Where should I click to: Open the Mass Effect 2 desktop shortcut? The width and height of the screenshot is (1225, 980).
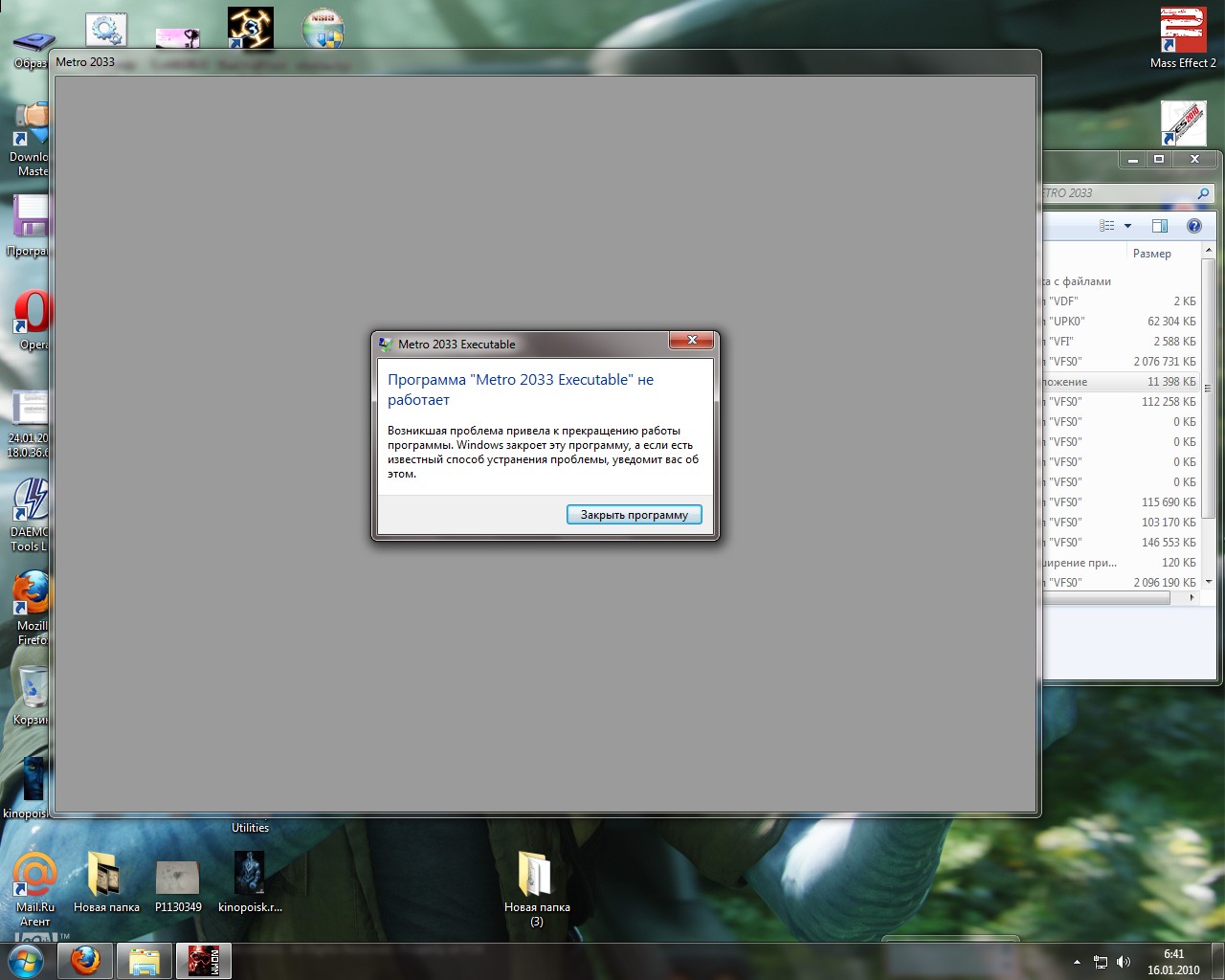pyautogui.click(x=1183, y=36)
